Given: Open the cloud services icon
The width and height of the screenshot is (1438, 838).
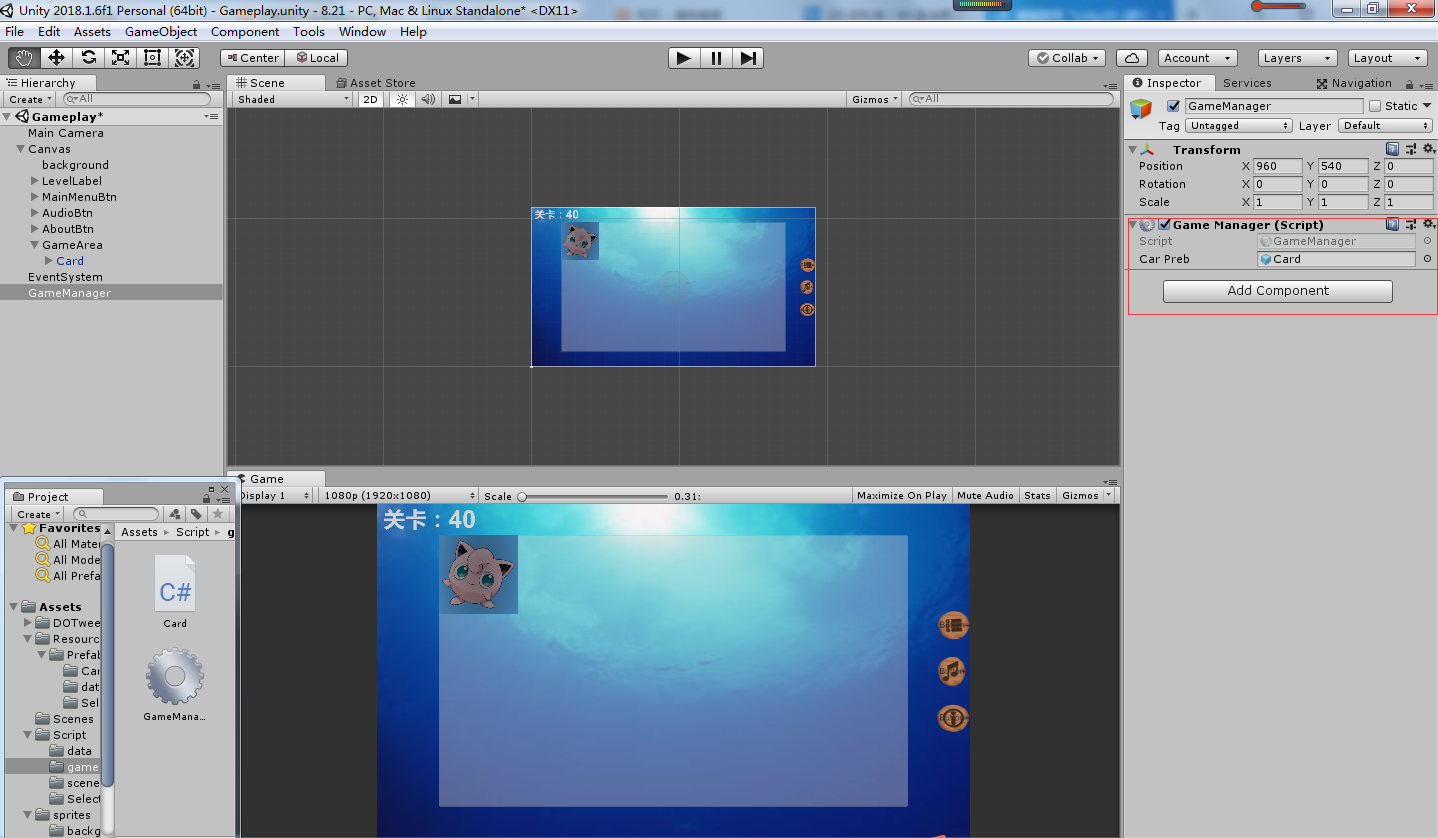Looking at the screenshot, I should (x=1132, y=58).
